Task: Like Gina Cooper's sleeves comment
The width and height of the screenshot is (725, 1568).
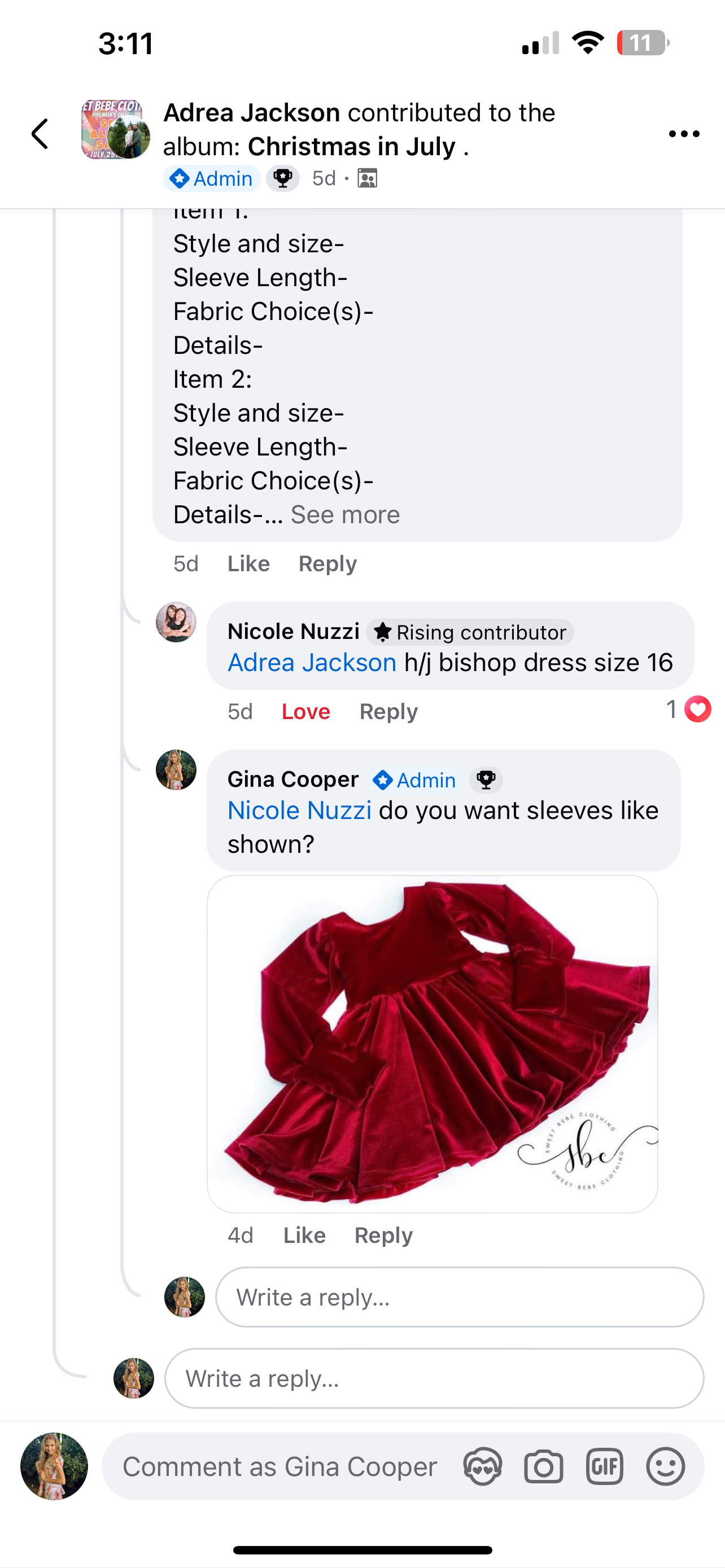Action: [304, 1235]
